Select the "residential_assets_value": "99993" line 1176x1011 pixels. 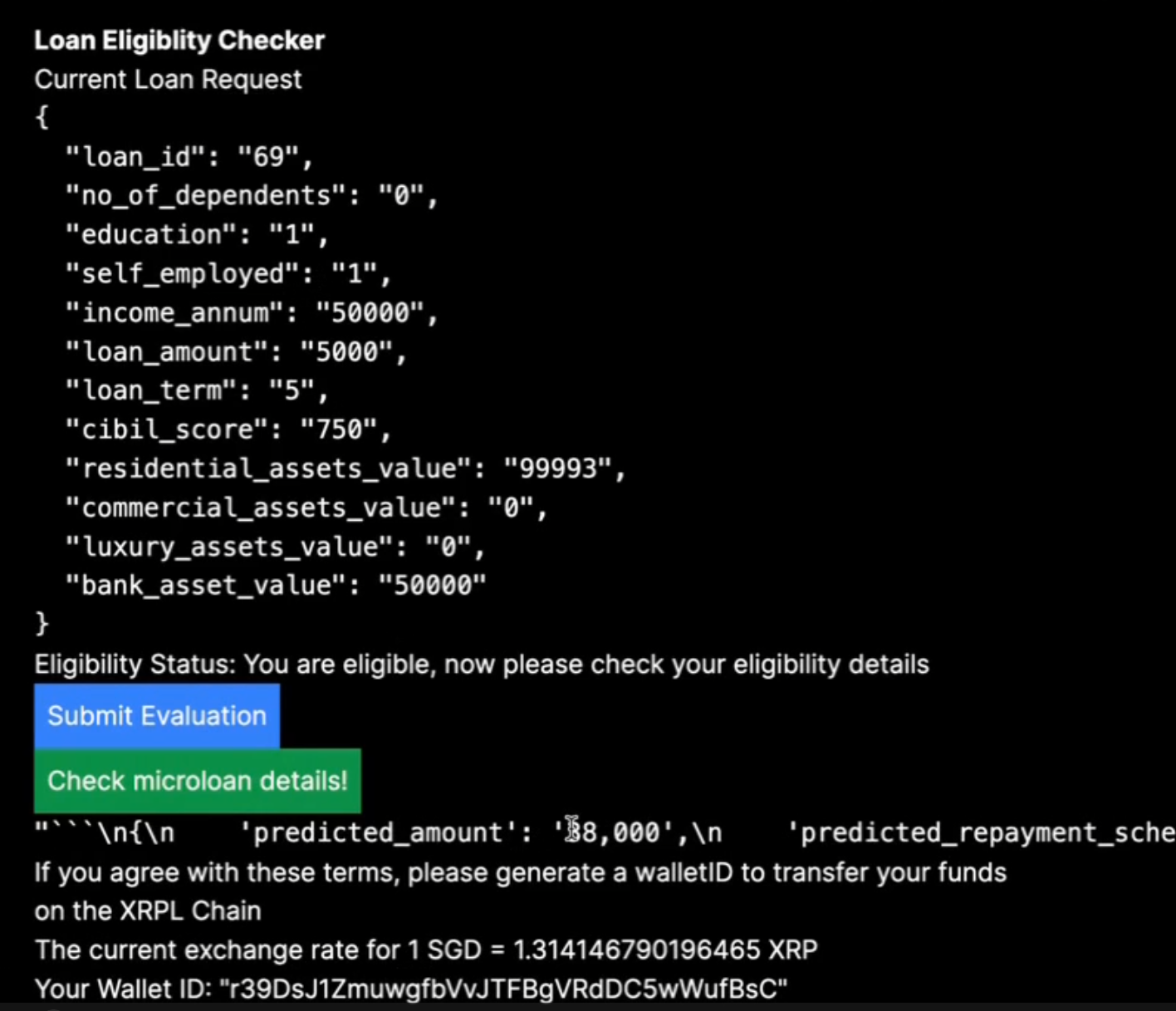point(345,469)
